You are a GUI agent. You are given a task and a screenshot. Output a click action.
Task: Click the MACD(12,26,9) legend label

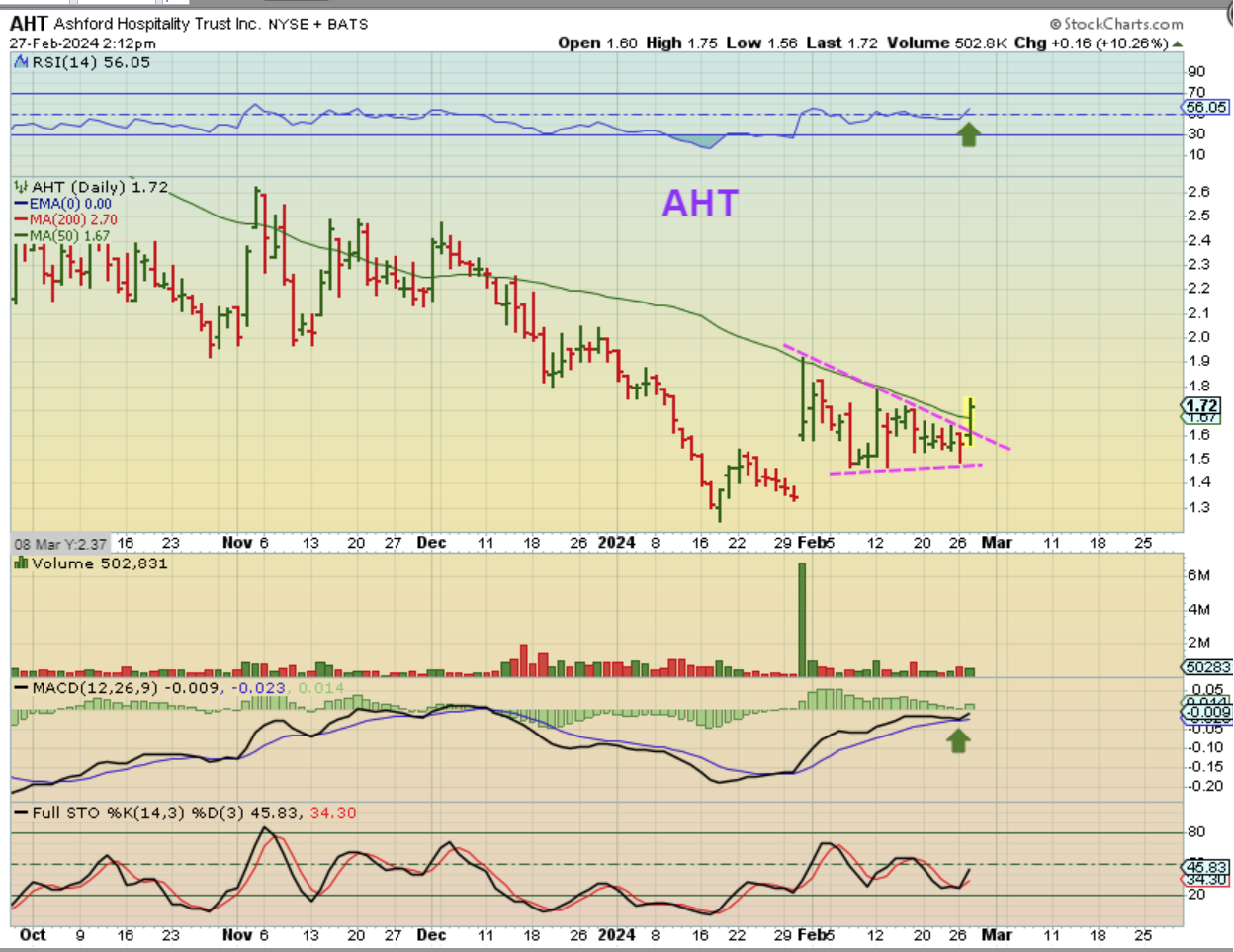(x=96, y=687)
